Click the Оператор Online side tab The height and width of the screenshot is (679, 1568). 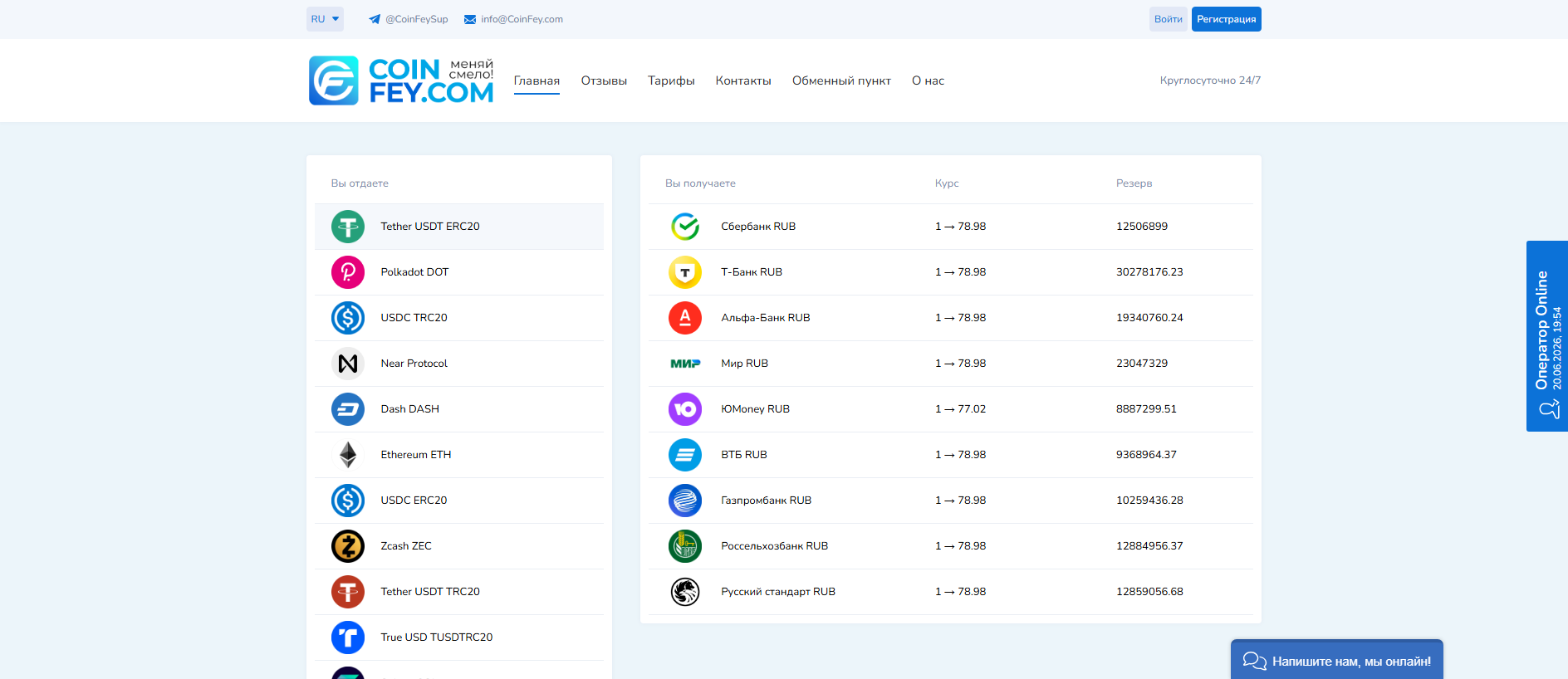1547,336
